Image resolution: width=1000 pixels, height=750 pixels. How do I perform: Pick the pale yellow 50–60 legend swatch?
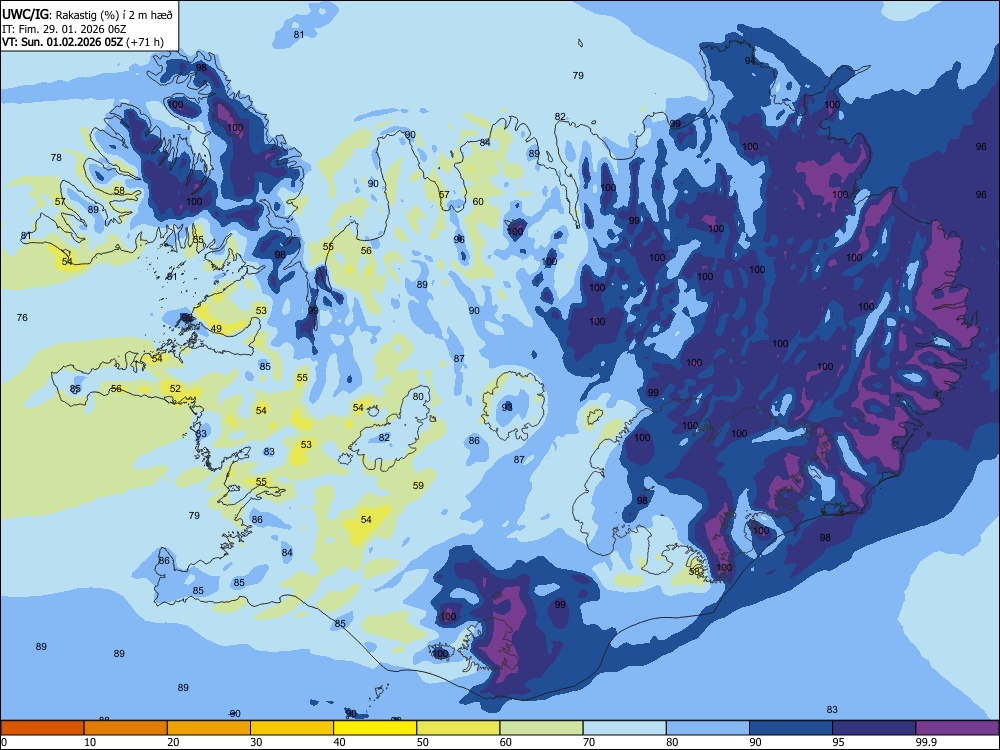point(459,728)
